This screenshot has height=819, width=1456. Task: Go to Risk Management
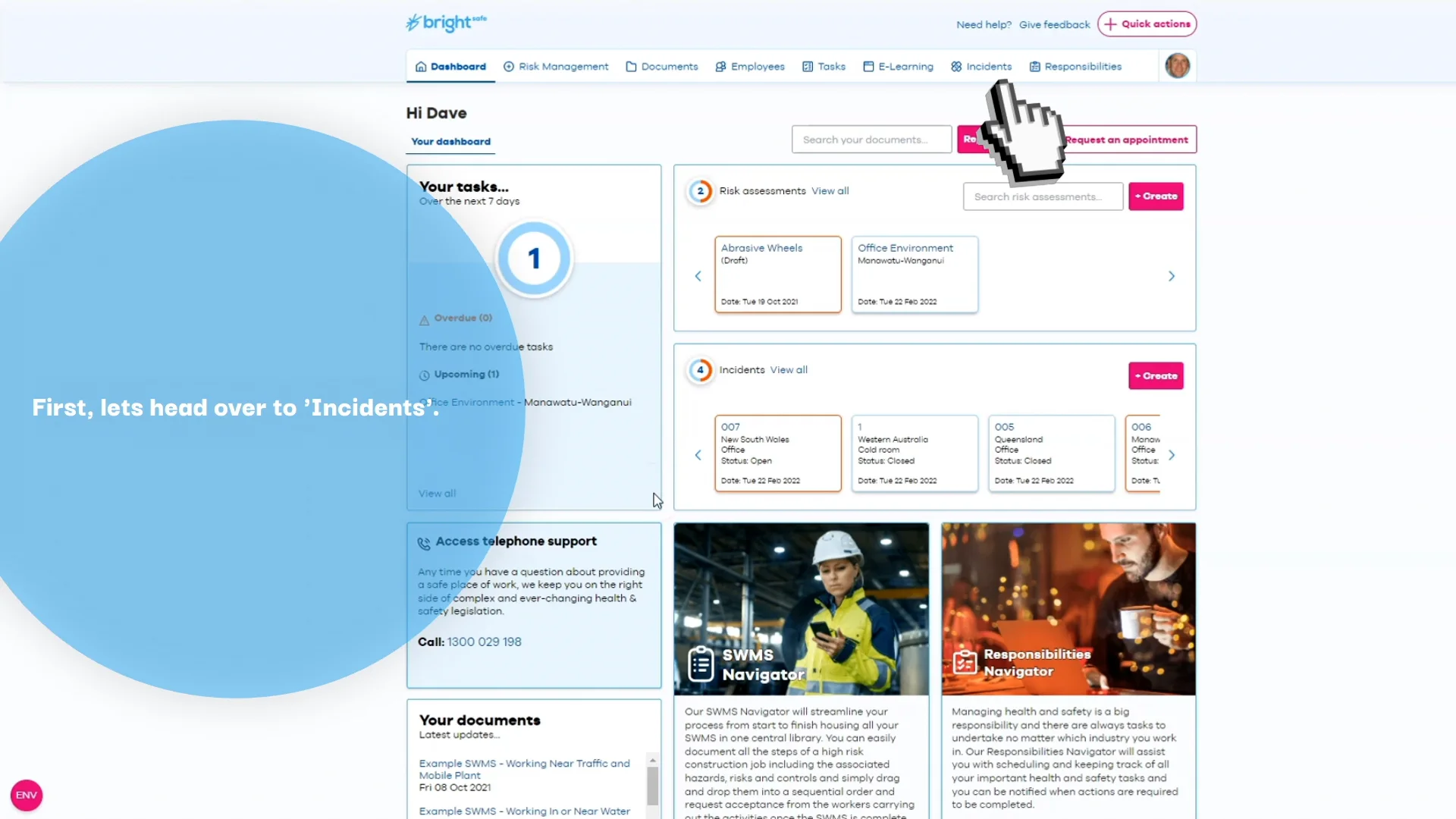(556, 67)
